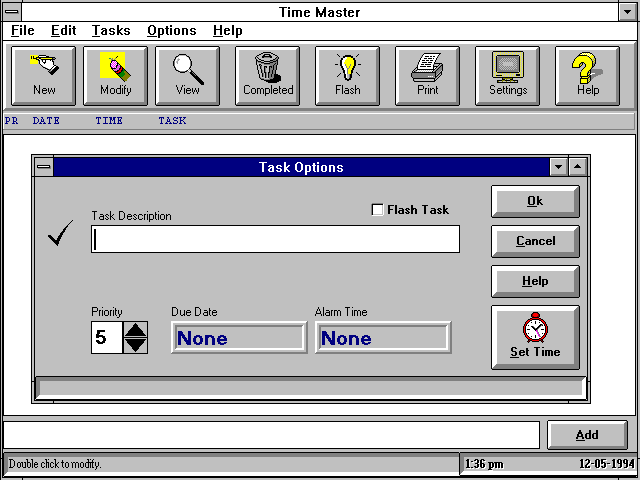
Task: Enable the Flash Task checkbox
Action: pyautogui.click(x=377, y=210)
